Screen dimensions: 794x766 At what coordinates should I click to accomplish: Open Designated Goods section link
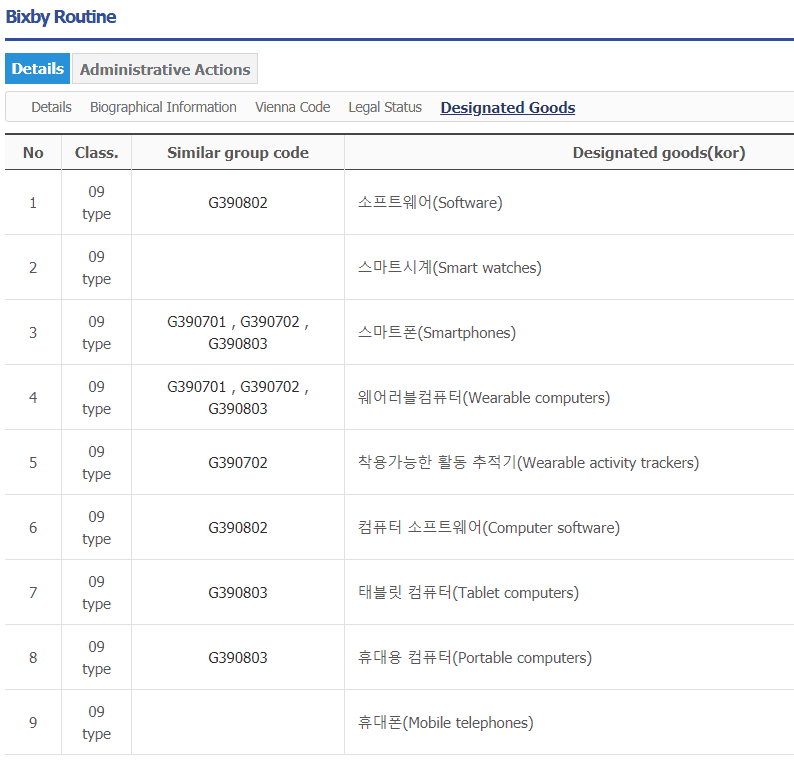click(x=507, y=107)
